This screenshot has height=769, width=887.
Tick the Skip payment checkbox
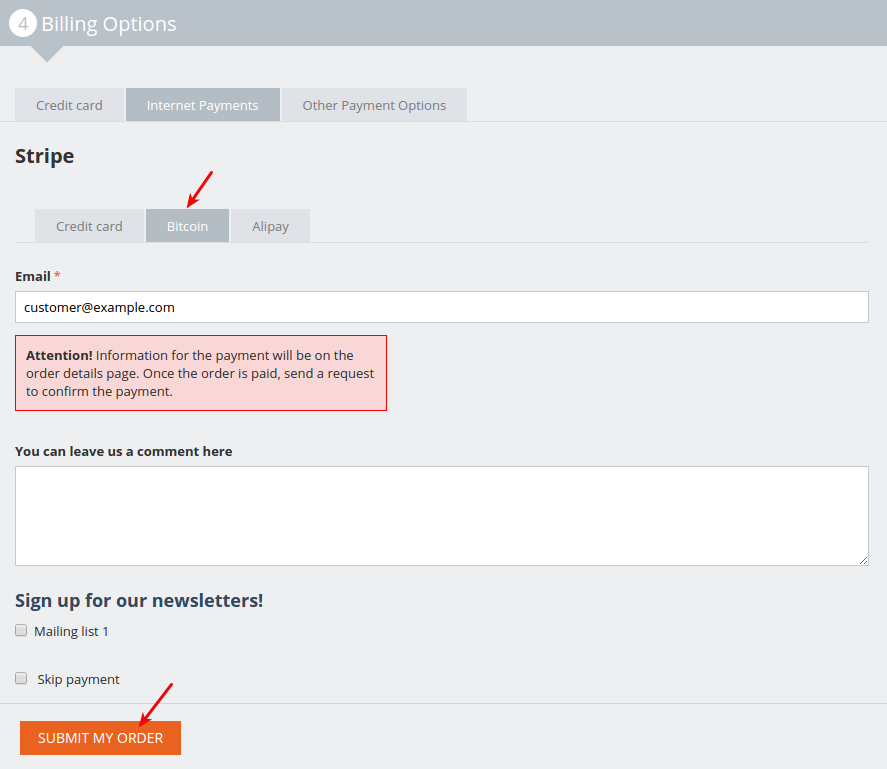pyautogui.click(x=21, y=678)
